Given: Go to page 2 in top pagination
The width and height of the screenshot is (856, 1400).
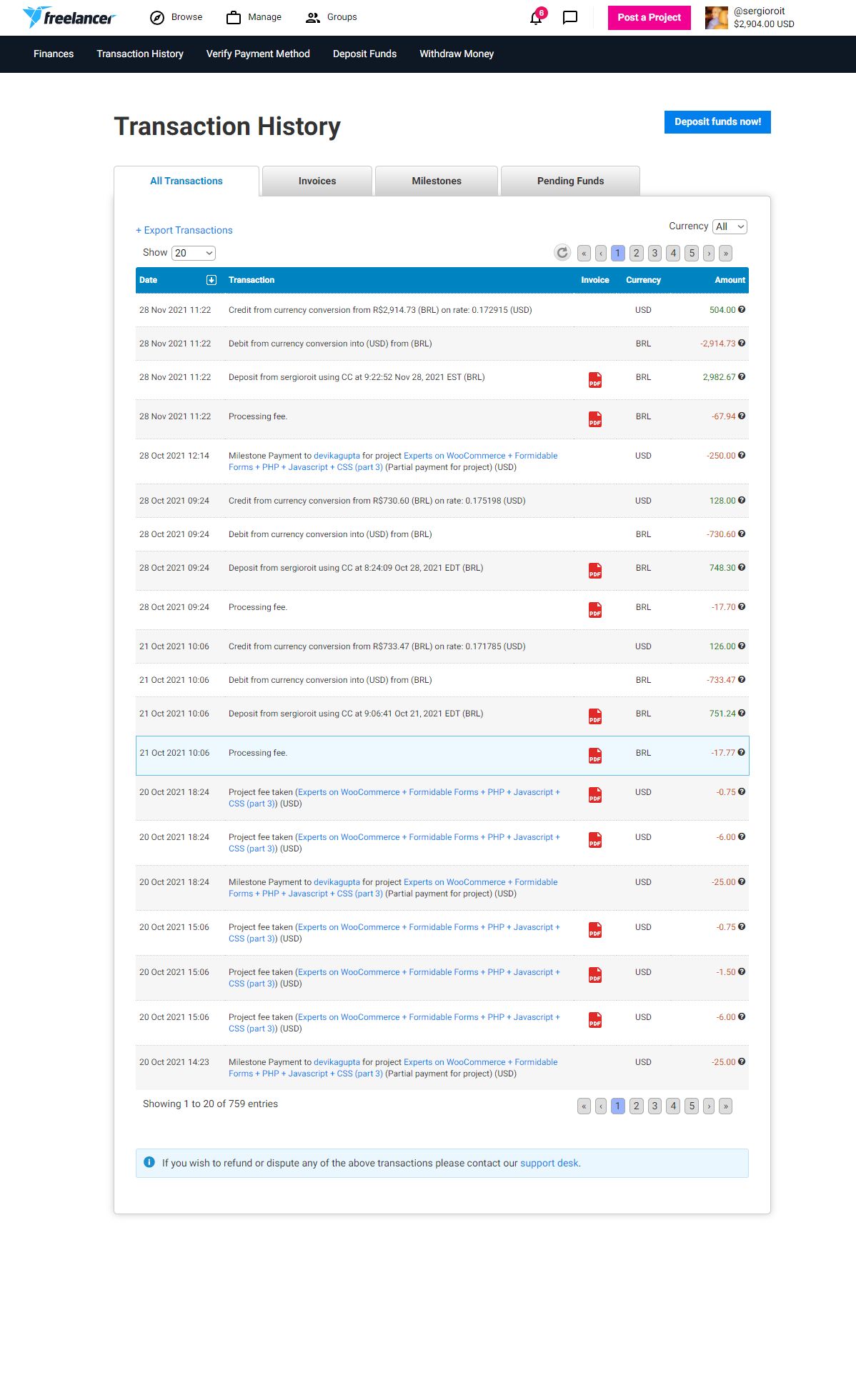Looking at the screenshot, I should click(636, 253).
